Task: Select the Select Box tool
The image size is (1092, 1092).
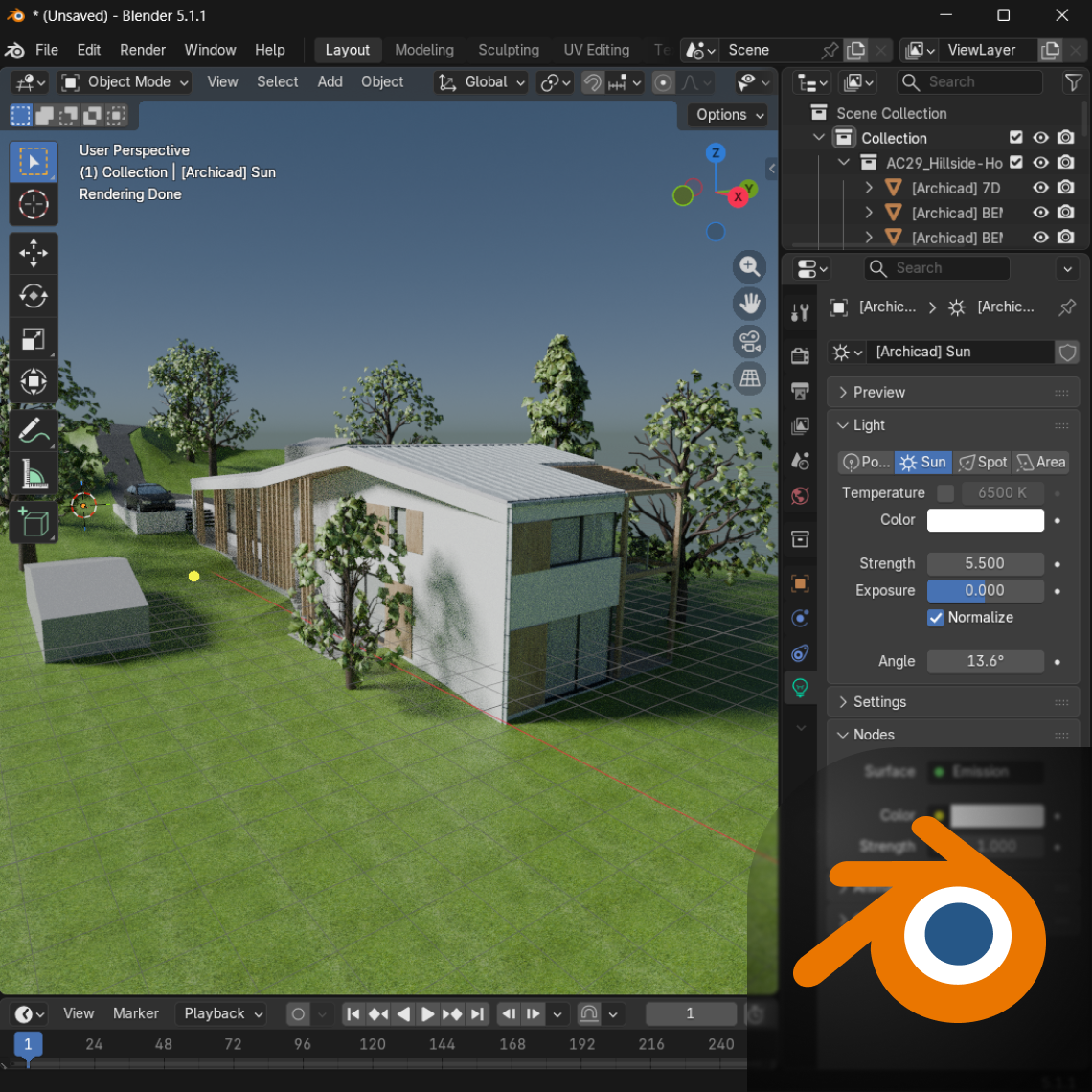Action: click(33, 162)
